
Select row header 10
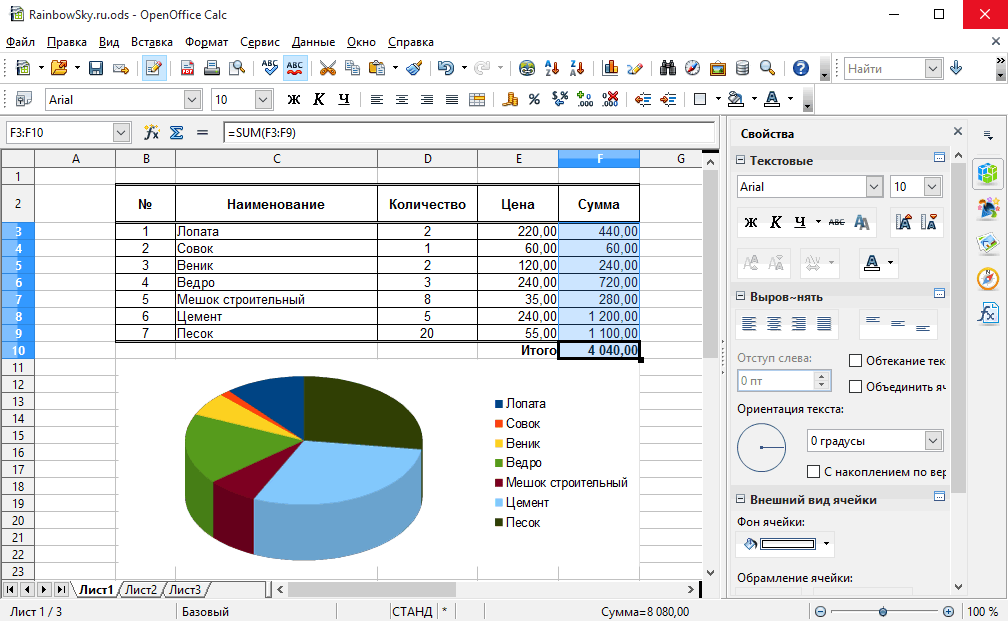18,350
